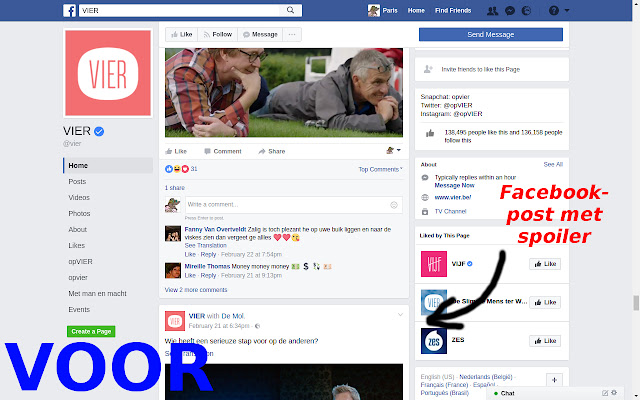
Task: Click Find Friends in top bar
Action: click(453, 11)
